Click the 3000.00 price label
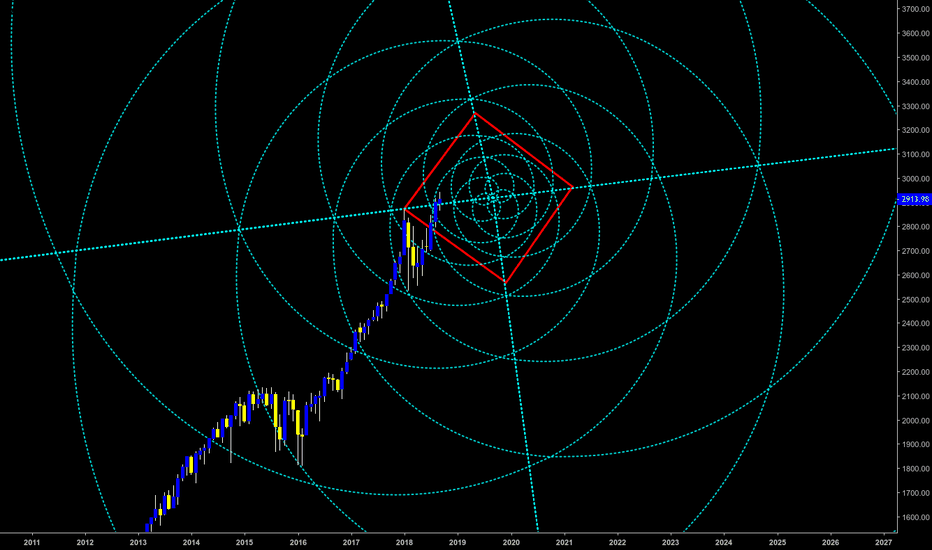Image resolution: width=932 pixels, height=550 pixels. pos(915,179)
